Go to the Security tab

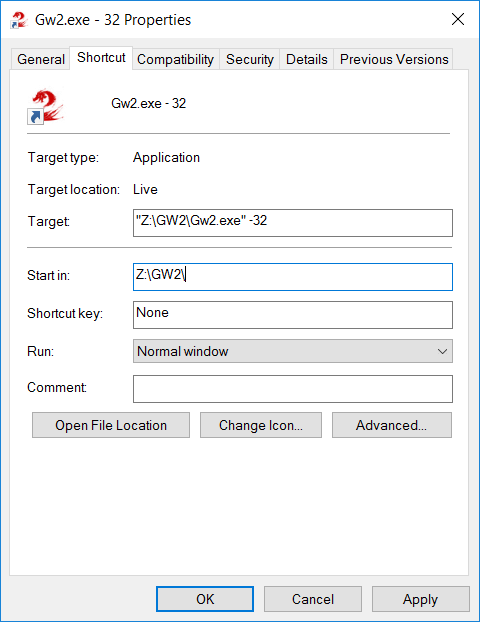(250, 59)
